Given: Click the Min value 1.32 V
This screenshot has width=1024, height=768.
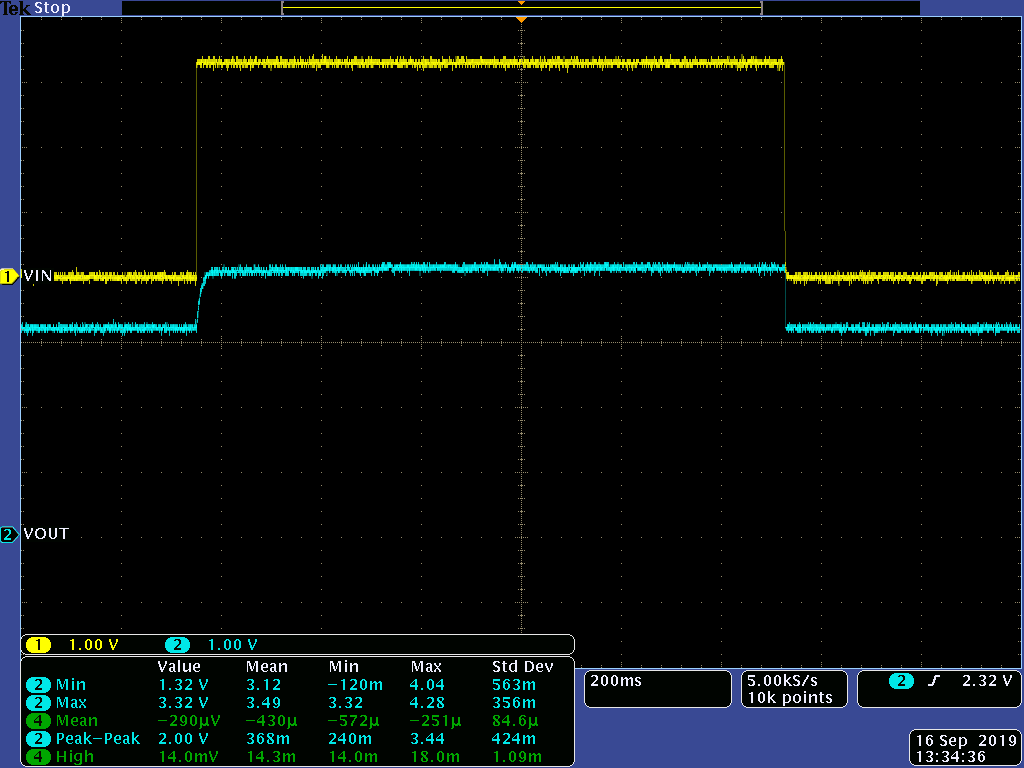Looking at the screenshot, I should coord(184,685).
